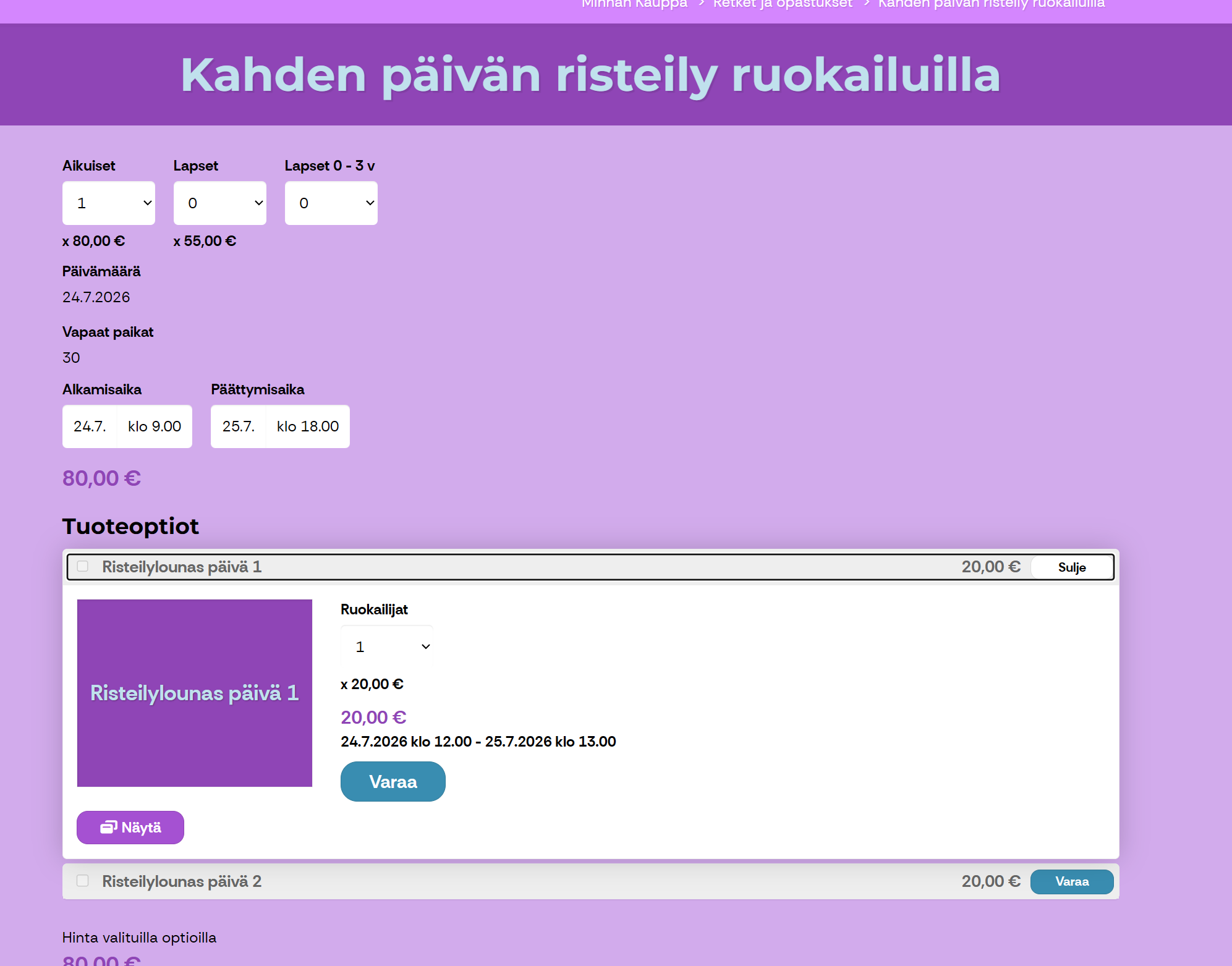
Task: Click the start date field 24.7.
Action: [90, 426]
